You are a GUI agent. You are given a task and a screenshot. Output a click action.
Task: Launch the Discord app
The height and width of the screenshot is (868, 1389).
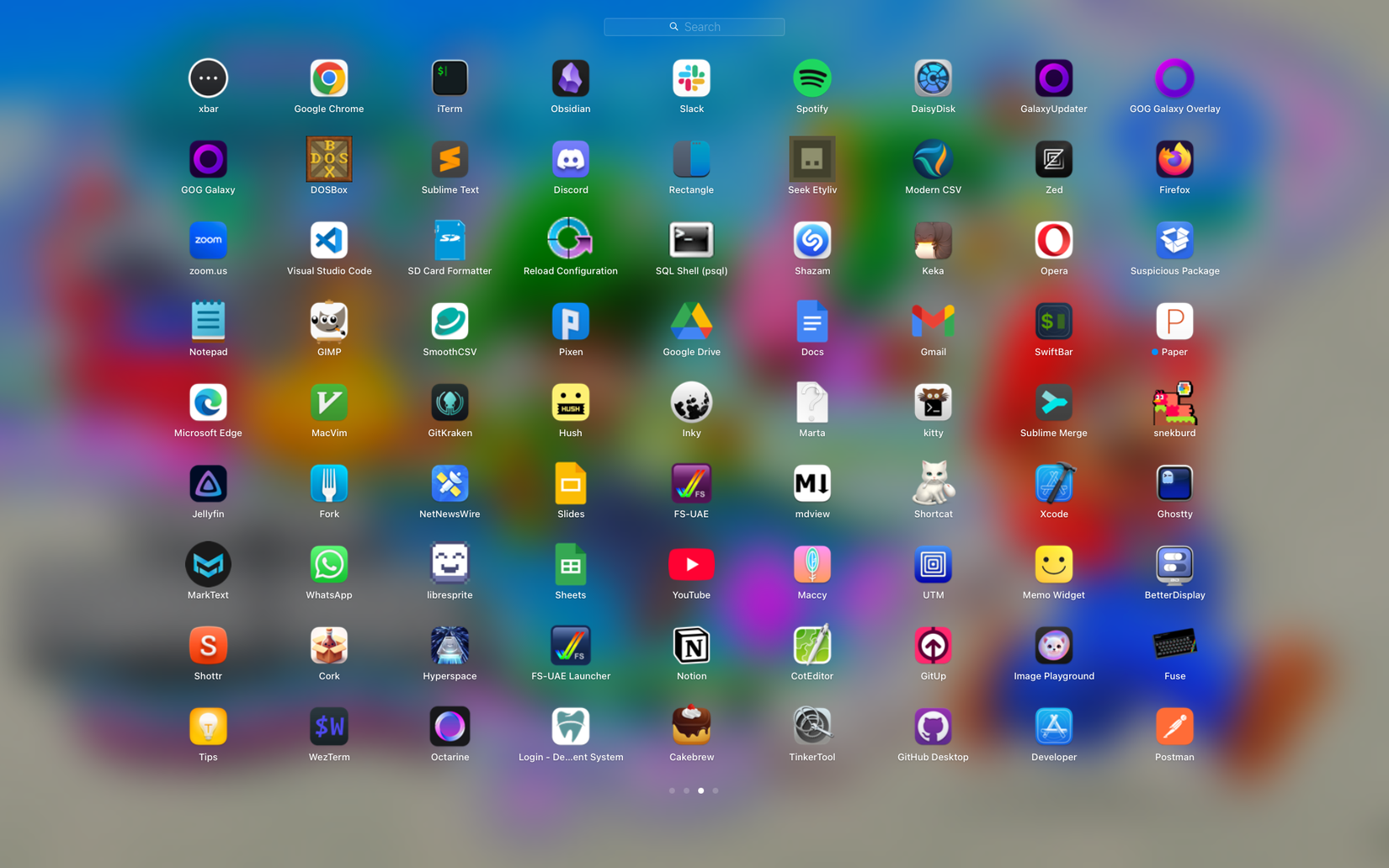point(570,159)
